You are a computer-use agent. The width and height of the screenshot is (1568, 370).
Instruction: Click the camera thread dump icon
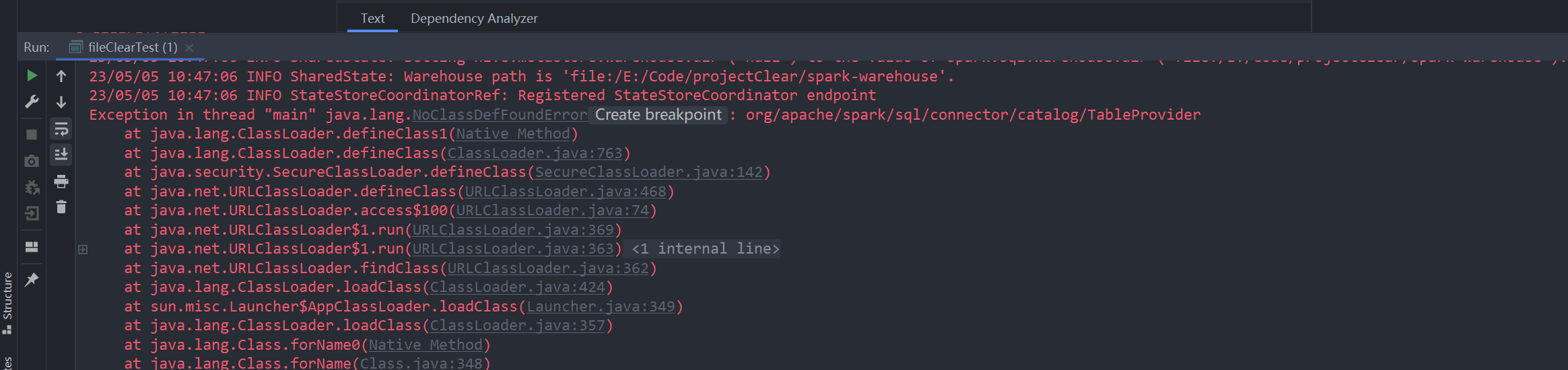pyautogui.click(x=32, y=161)
